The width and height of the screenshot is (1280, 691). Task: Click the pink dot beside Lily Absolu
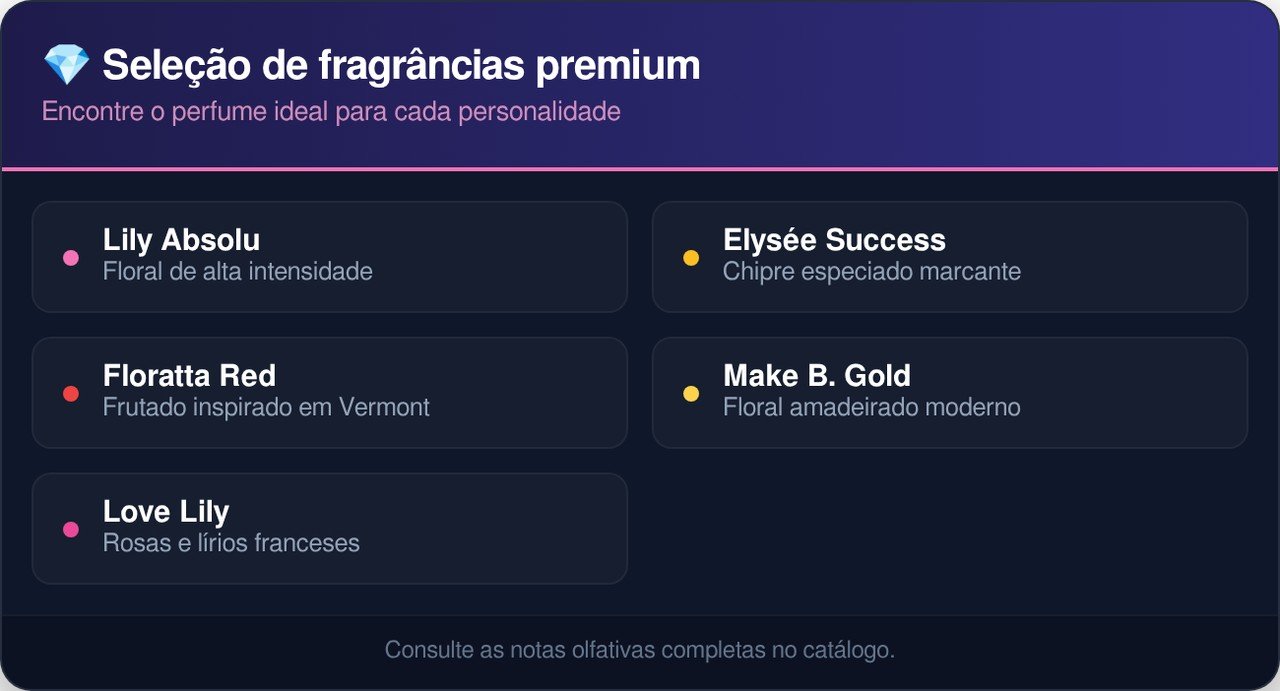tap(71, 258)
